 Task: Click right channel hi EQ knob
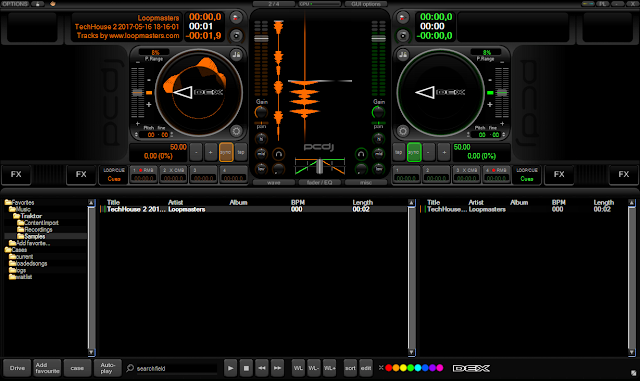(378, 139)
